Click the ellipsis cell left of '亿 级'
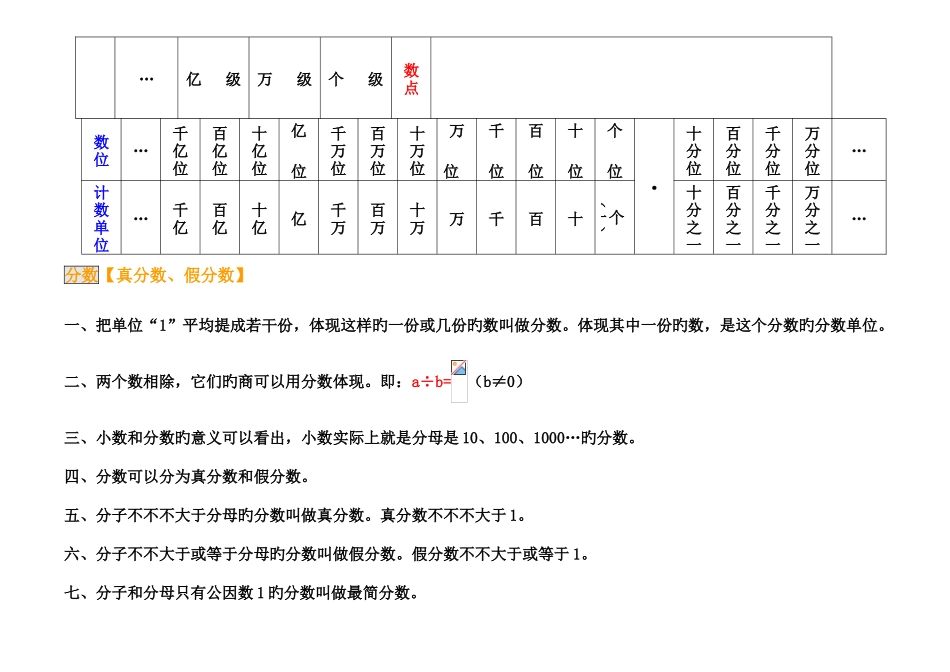This screenshot has height=672, width=950. pyautogui.click(x=146, y=78)
